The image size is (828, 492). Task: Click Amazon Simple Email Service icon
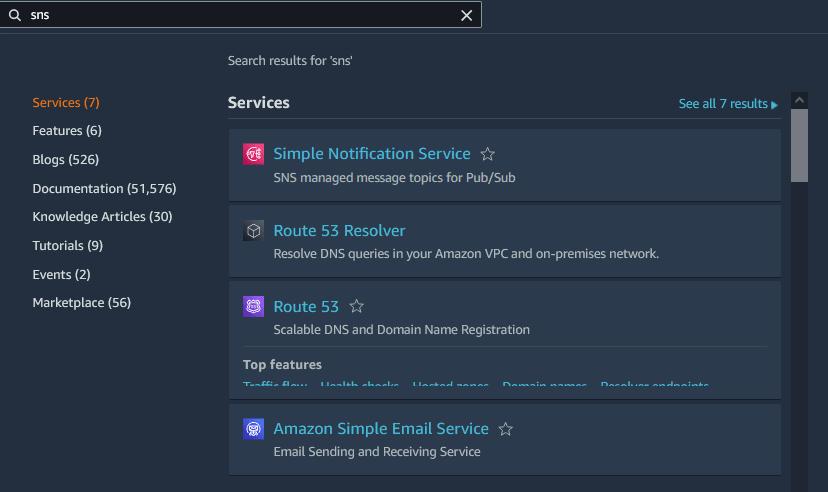tap(253, 429)
